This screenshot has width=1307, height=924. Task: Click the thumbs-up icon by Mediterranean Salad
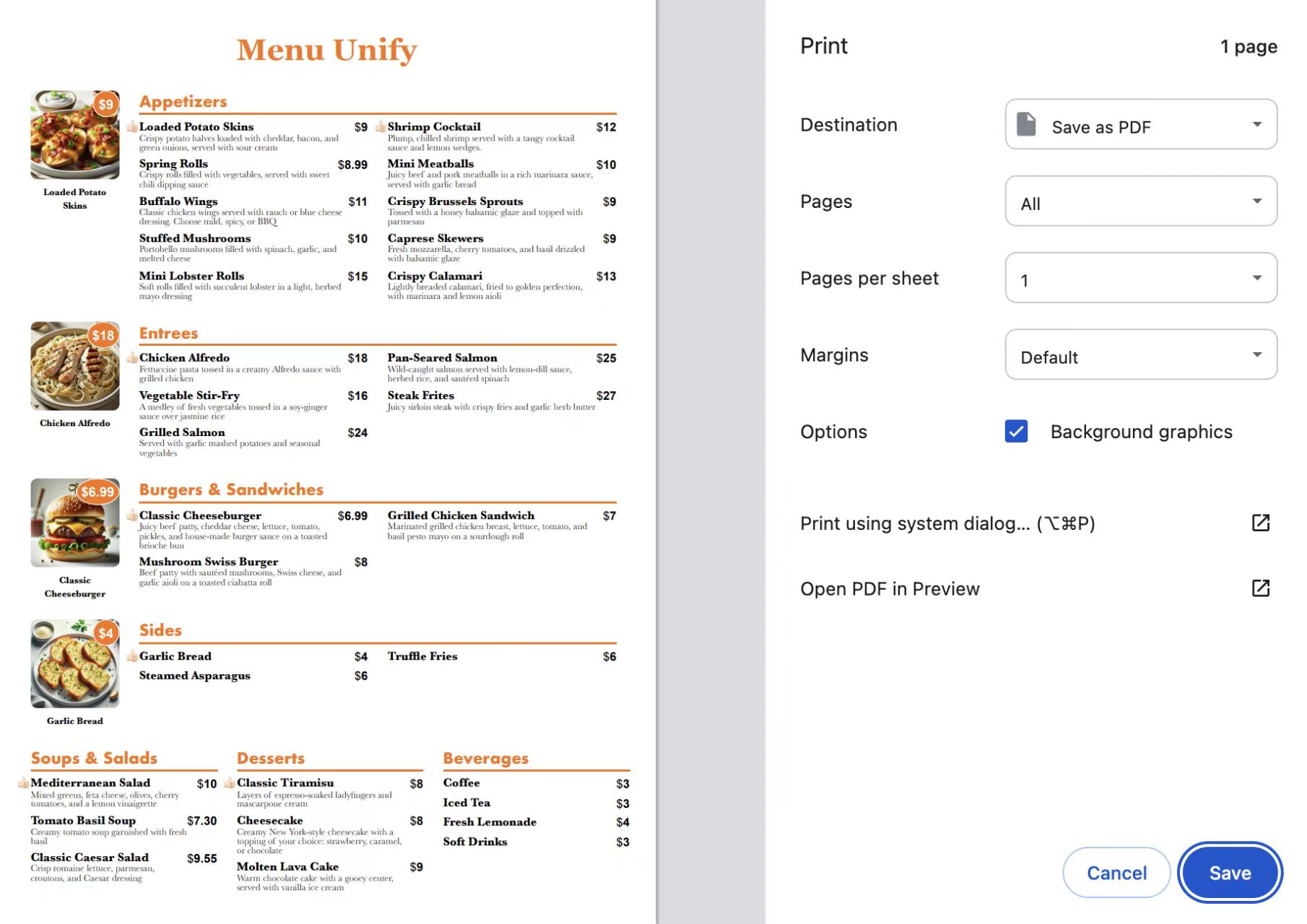(23, 783)
